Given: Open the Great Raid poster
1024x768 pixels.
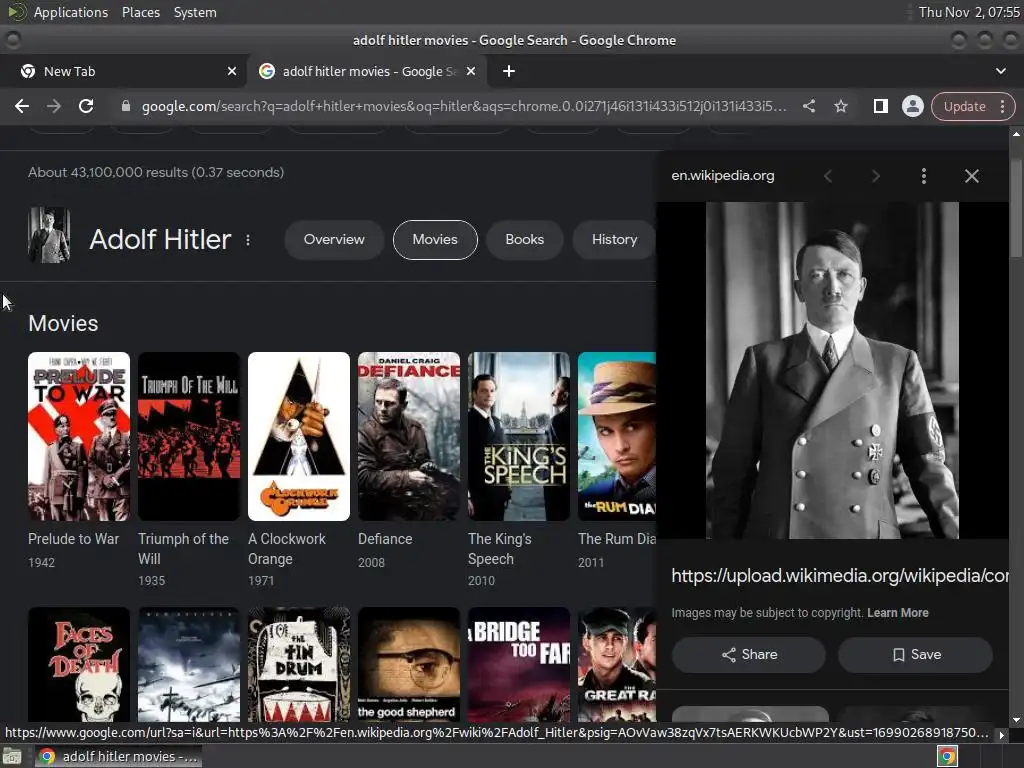Looking at the screenshot, I should 616,664.
